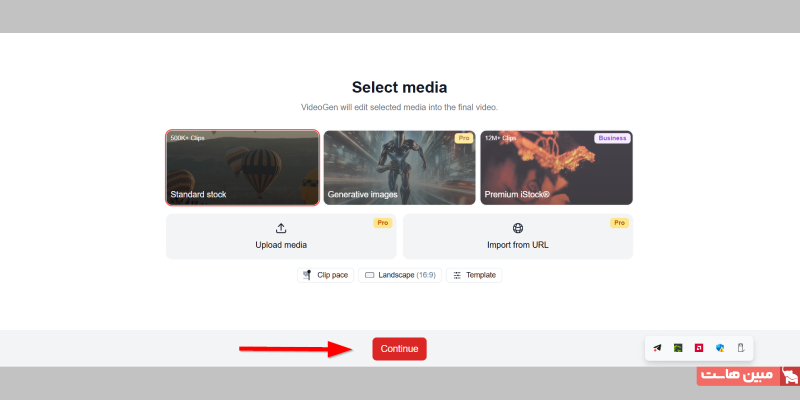
Task: Click the Business badge on Premium iStock
Action: [x=612, y=138]
